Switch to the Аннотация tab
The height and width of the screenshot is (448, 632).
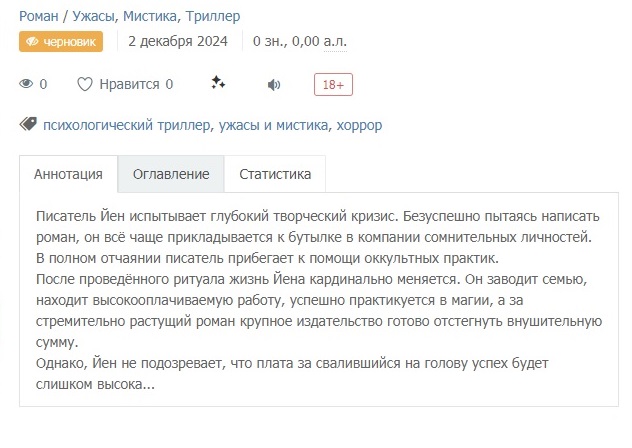68,174
